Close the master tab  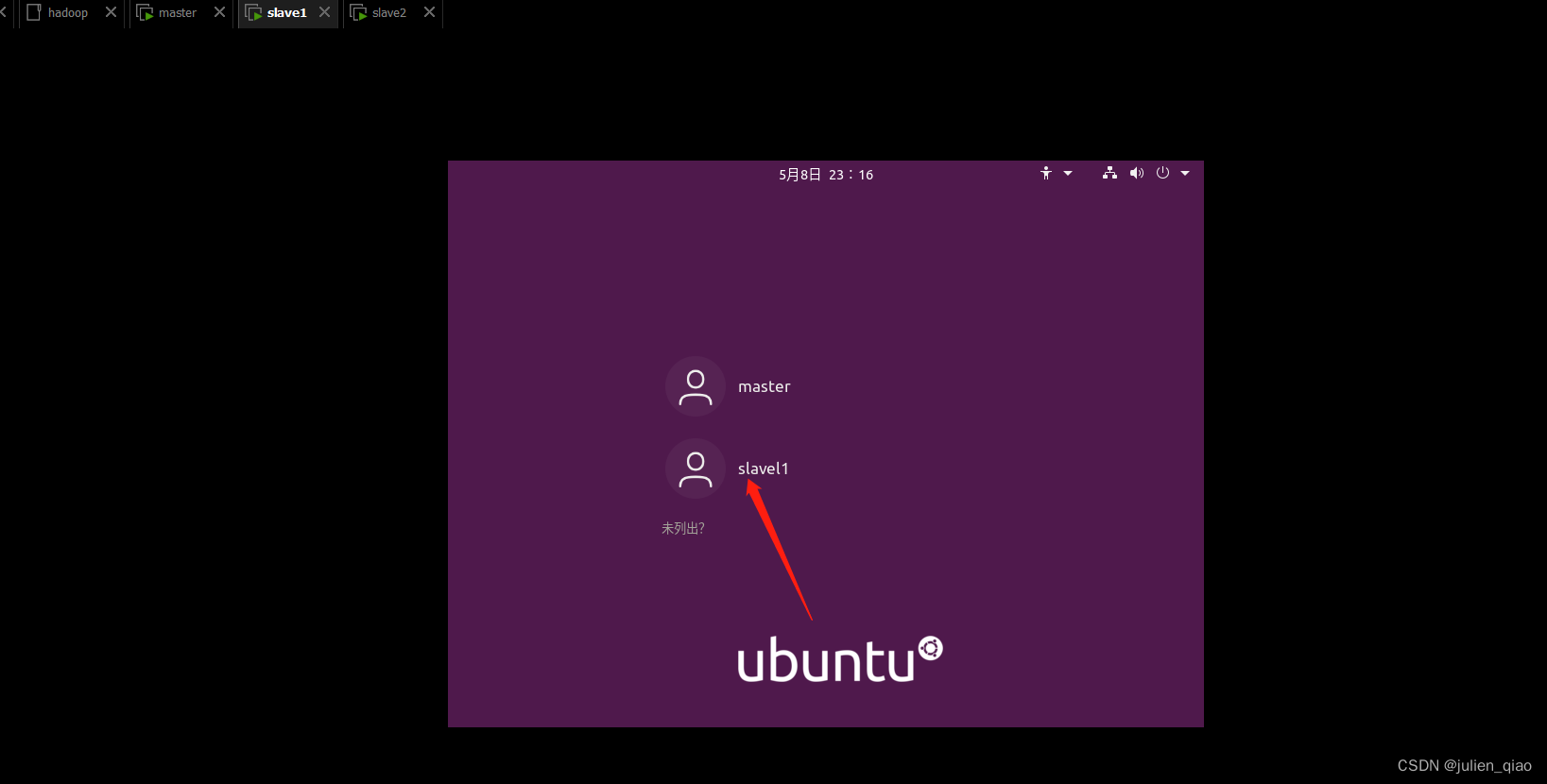pyautogui.click(x=219, y=12)
